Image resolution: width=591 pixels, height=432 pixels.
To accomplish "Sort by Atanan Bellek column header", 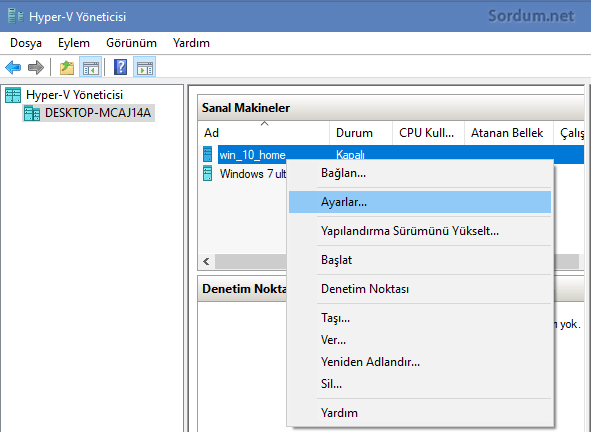I will coord(509,133).
